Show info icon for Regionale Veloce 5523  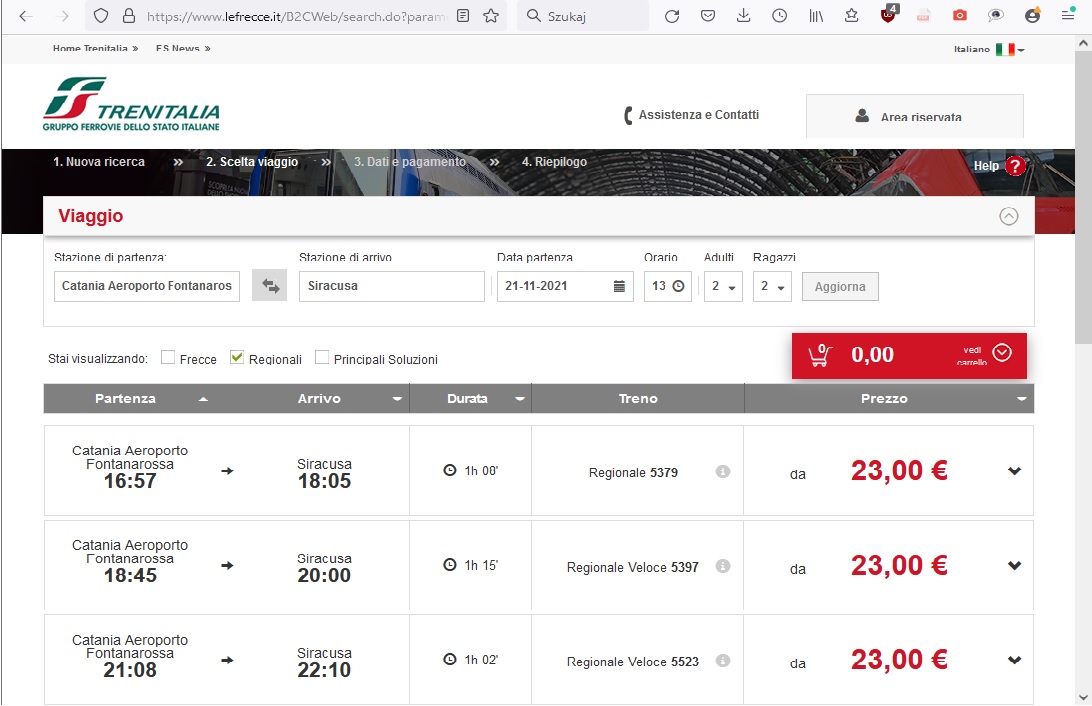(x=723, y=660)
